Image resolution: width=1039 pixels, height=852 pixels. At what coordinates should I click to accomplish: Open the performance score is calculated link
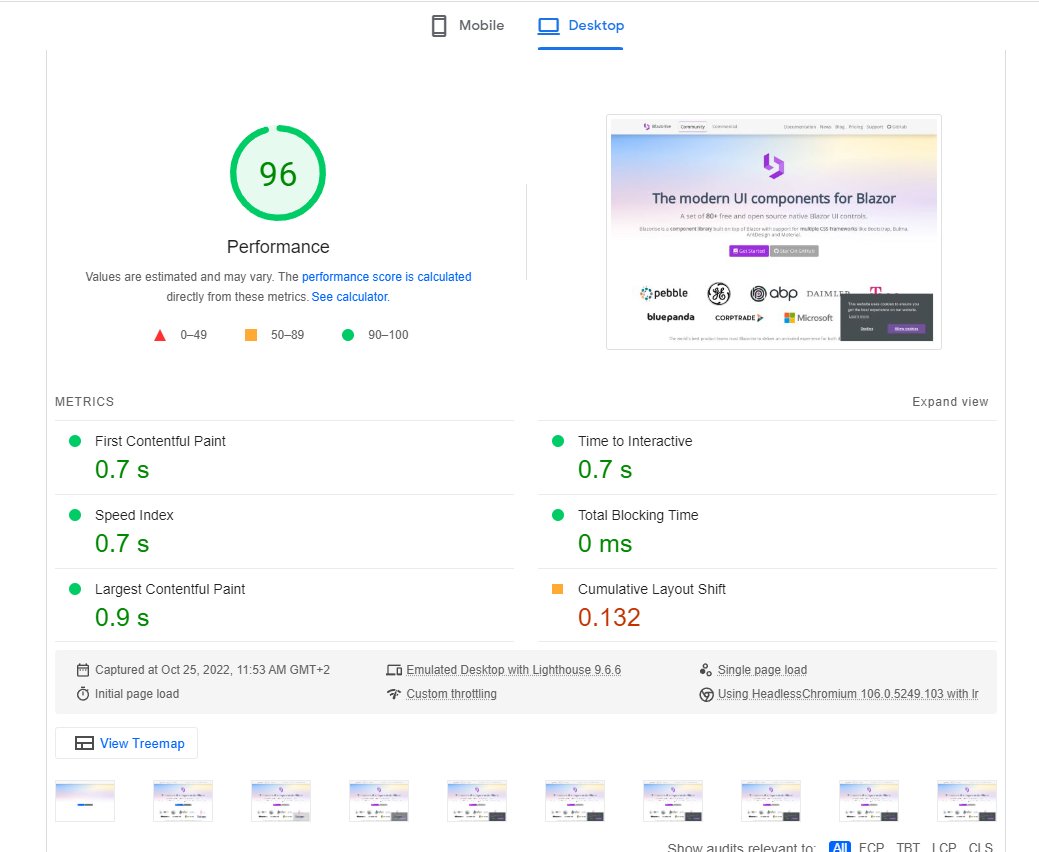(386, 277)
